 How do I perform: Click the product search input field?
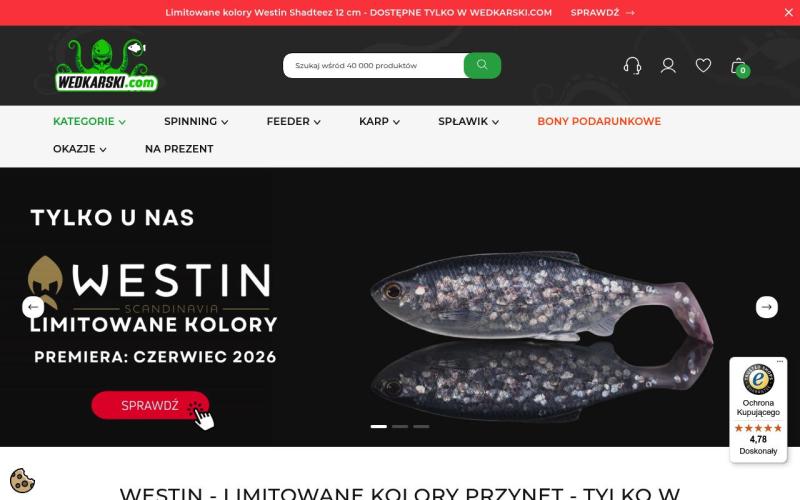point(373,65)
